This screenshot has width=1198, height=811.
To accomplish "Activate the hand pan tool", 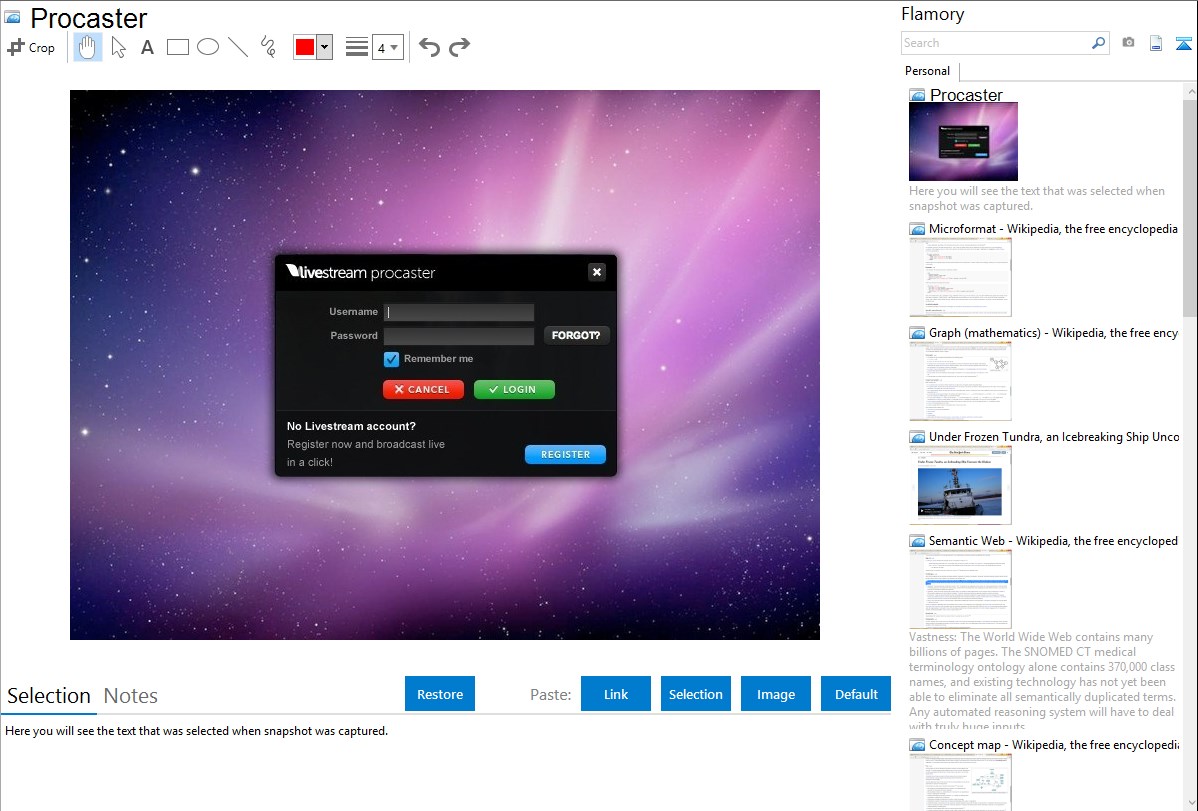I will coord(88,47).
